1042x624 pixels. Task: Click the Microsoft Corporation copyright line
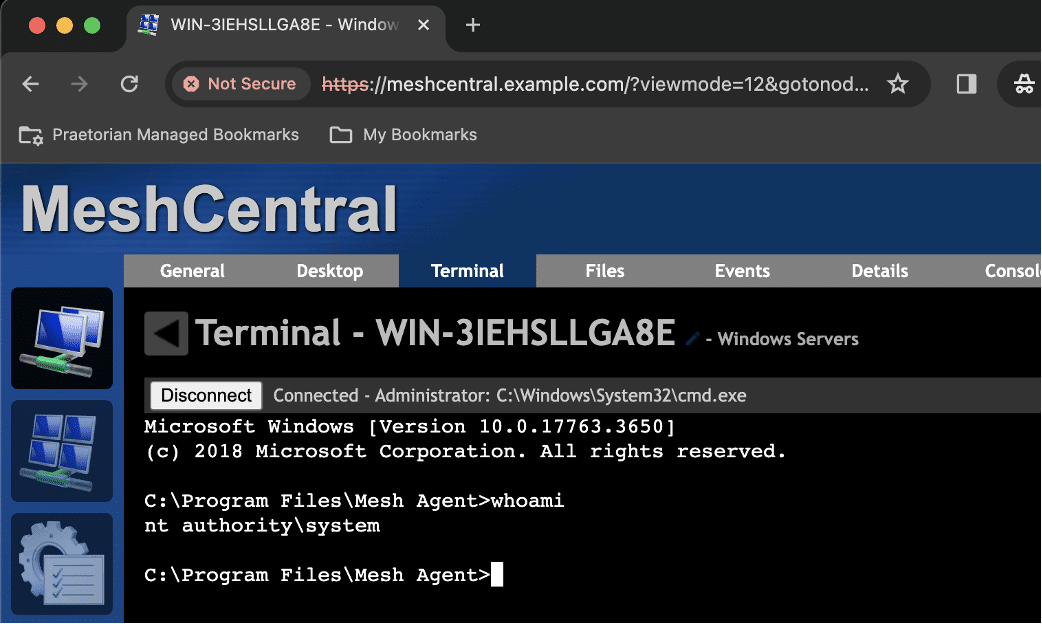[465, 452]
